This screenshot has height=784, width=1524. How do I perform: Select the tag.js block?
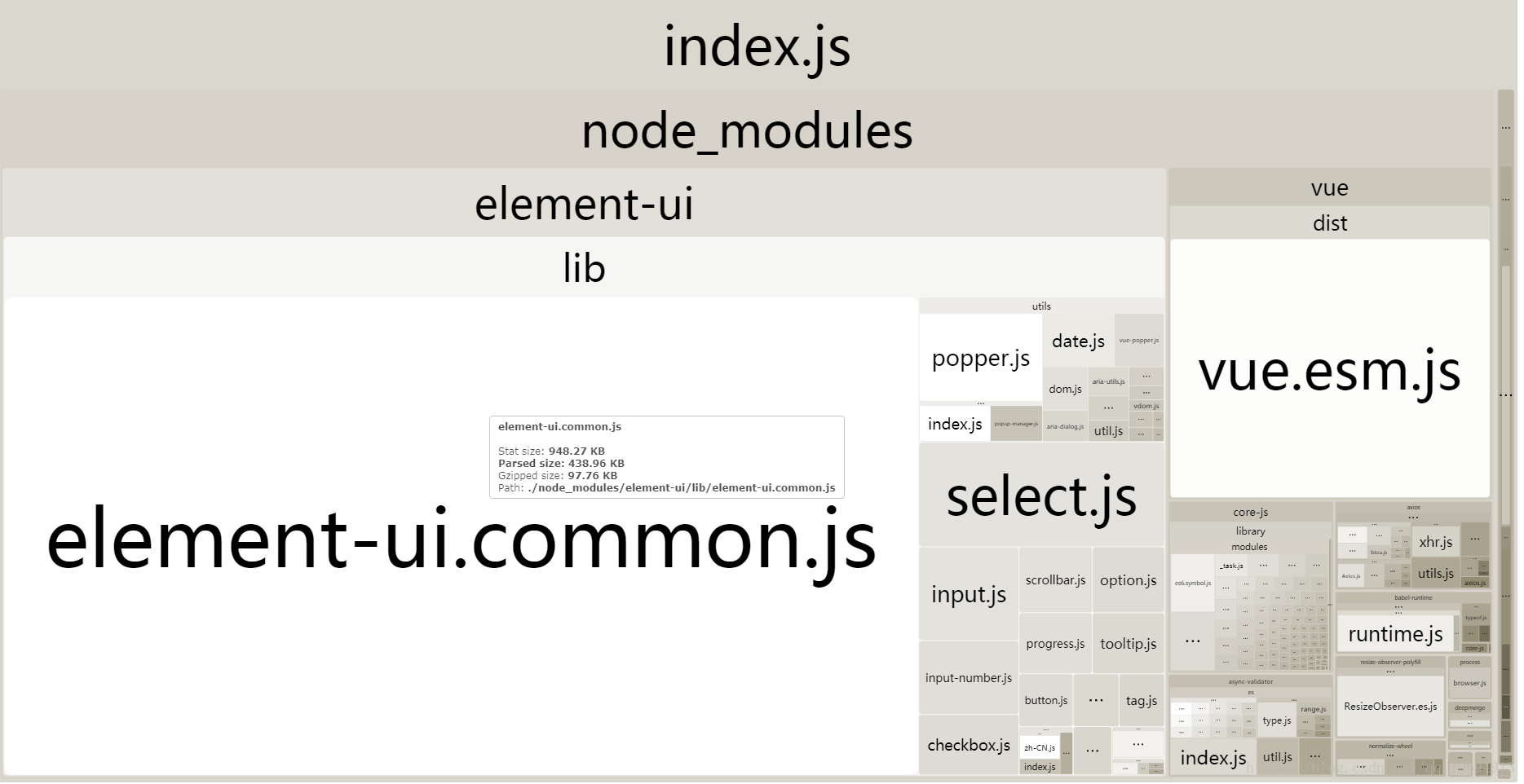[x=1142, y=700]
